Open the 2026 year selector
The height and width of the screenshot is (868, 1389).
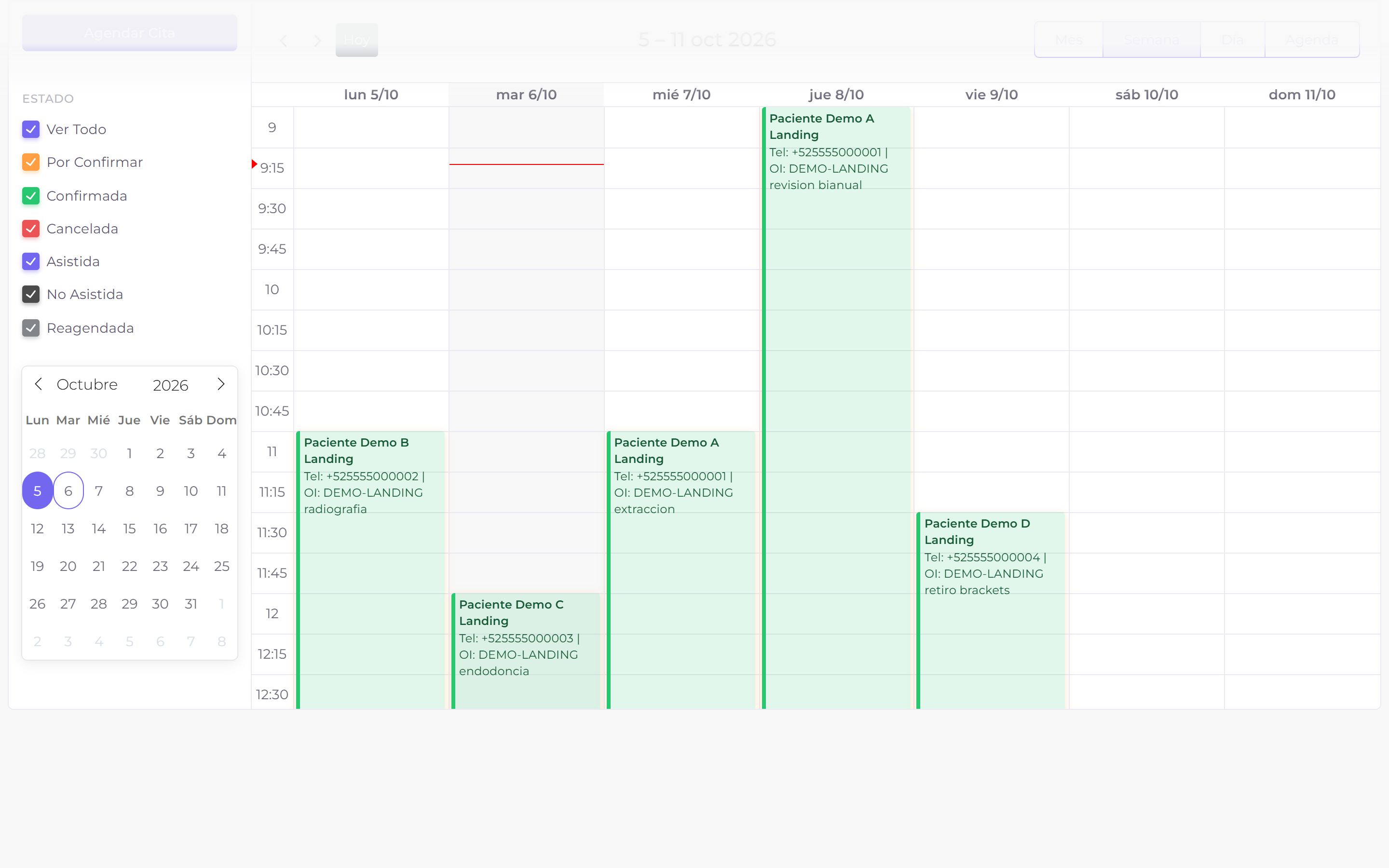click(170, 385)
